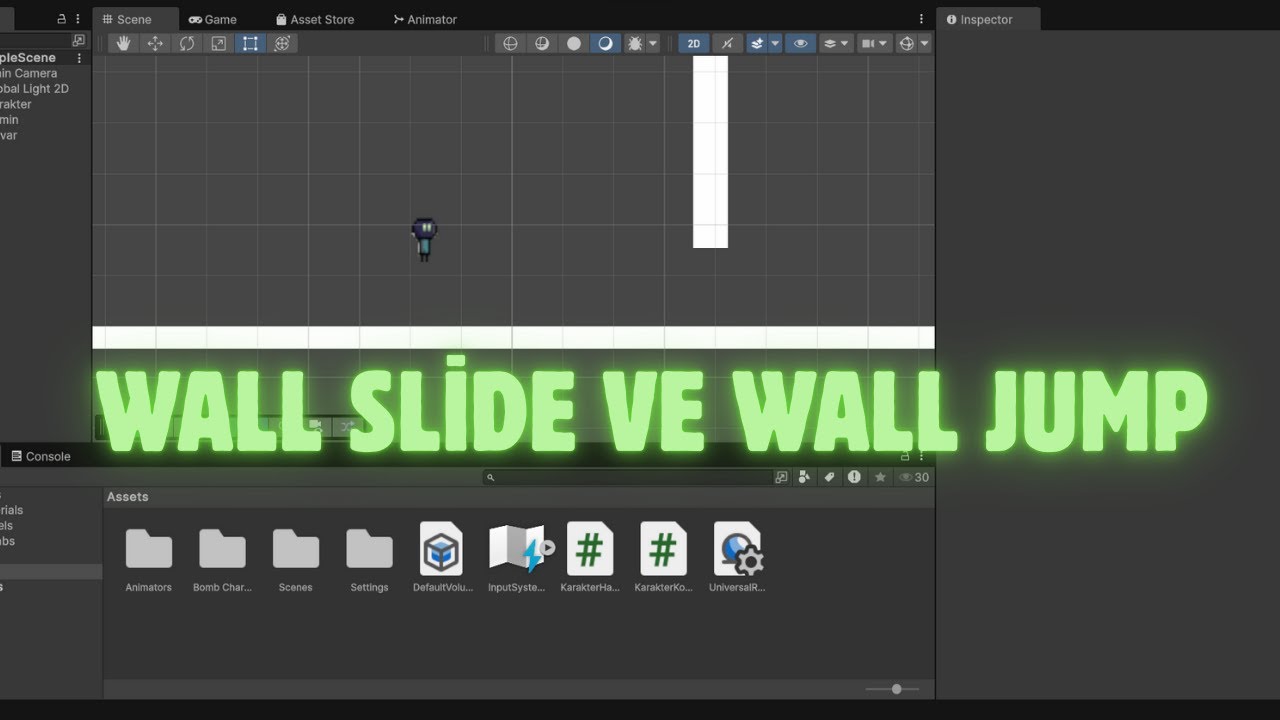This screenshot has height=720, width=1280.
Task: Select Duvar object in Hierarchy
Action: pyautogui.click(x=9, y=135)
